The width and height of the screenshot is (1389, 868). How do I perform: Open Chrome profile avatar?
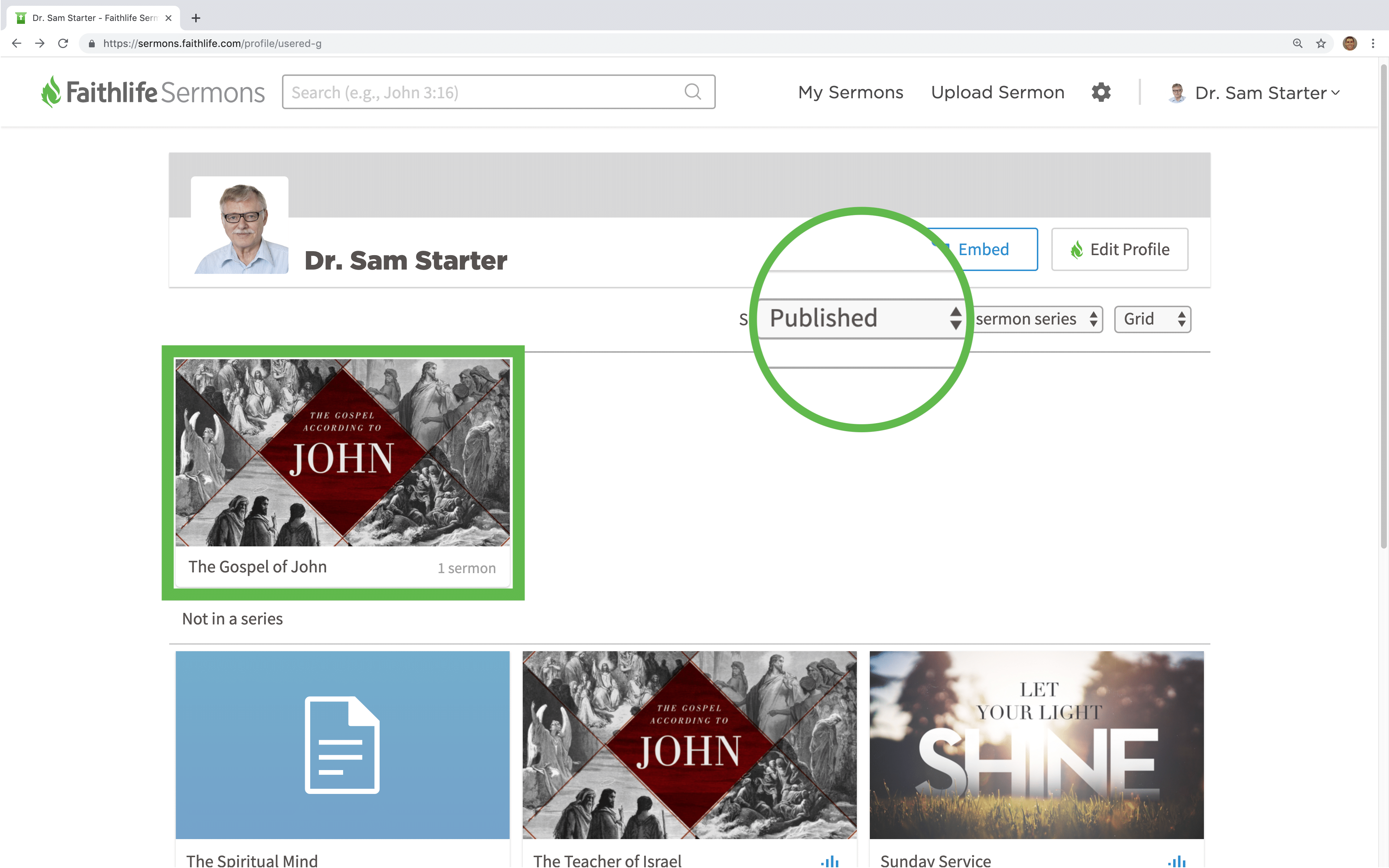[1349, 44]
